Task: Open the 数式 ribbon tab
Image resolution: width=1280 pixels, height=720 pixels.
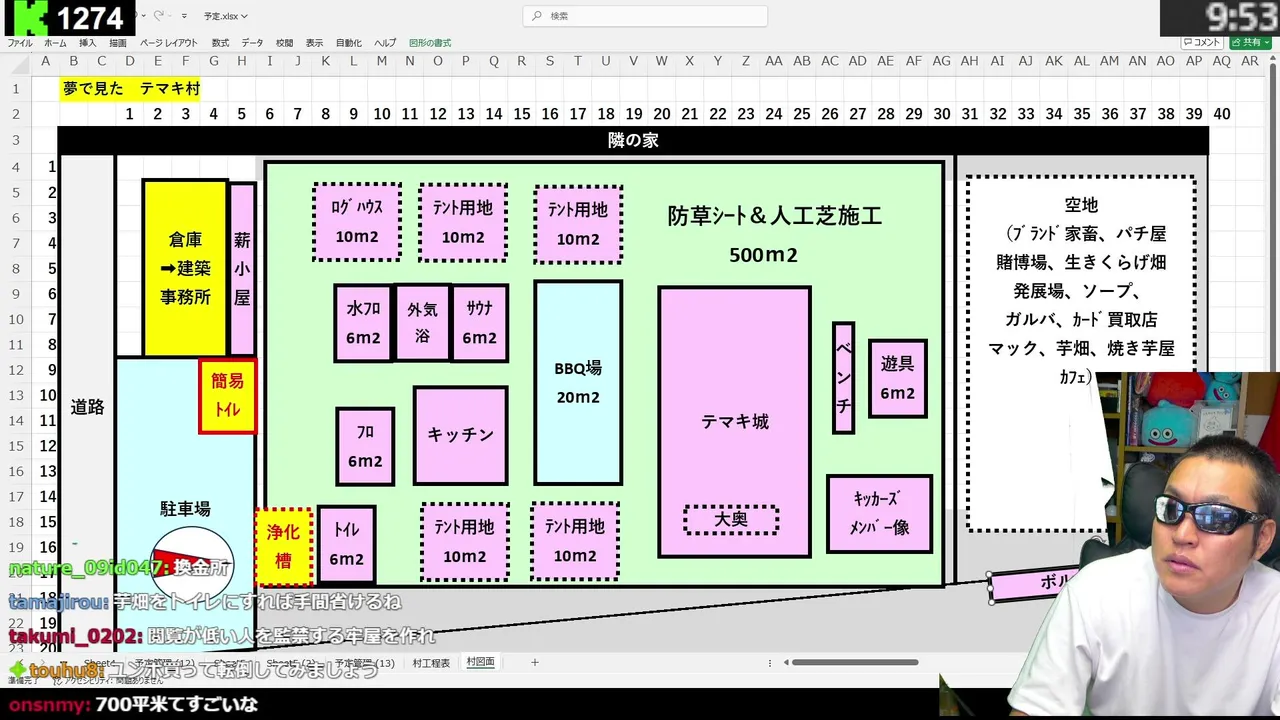Action: [220, 43]
